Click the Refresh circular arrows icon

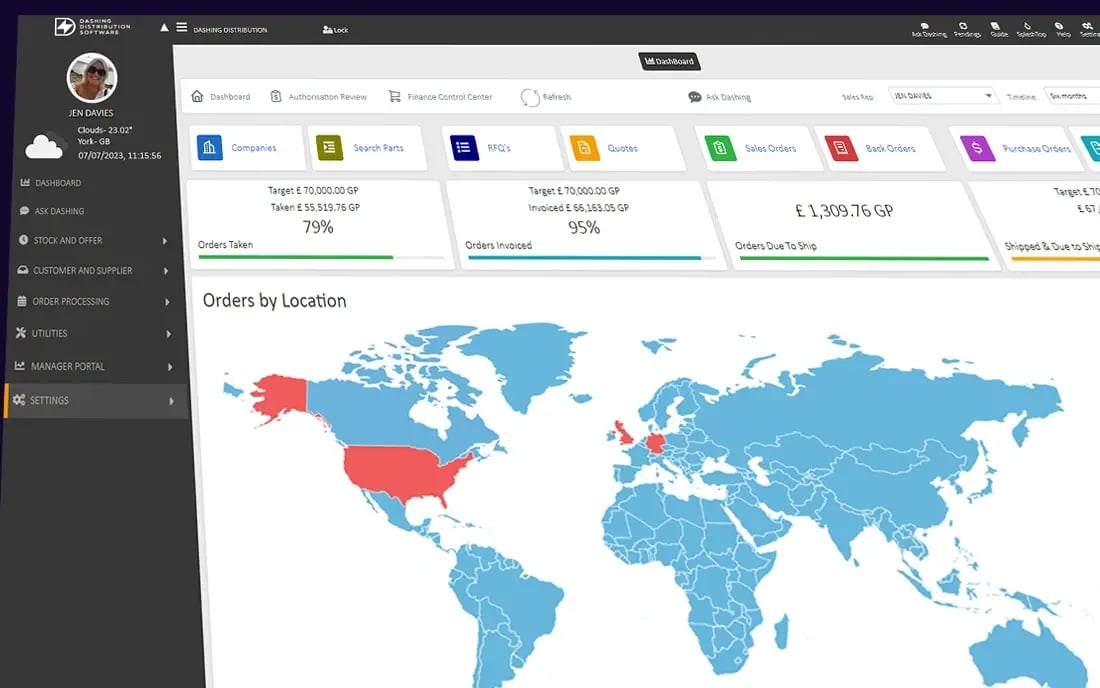click(530, 97)
